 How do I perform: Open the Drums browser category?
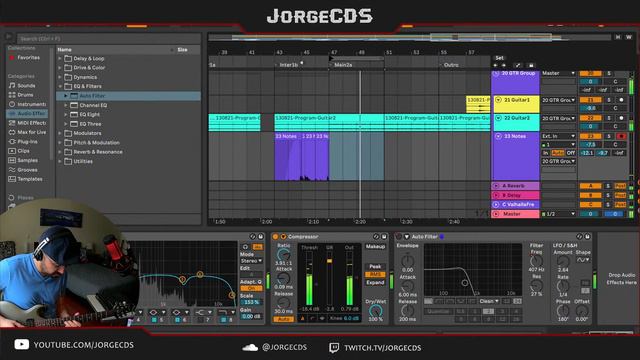click(x=25, y=95)
